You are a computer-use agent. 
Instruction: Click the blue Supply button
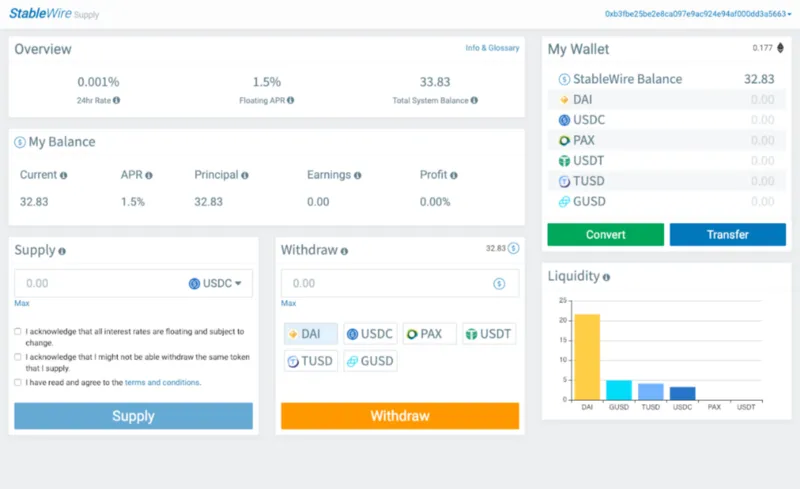(133, 416)
